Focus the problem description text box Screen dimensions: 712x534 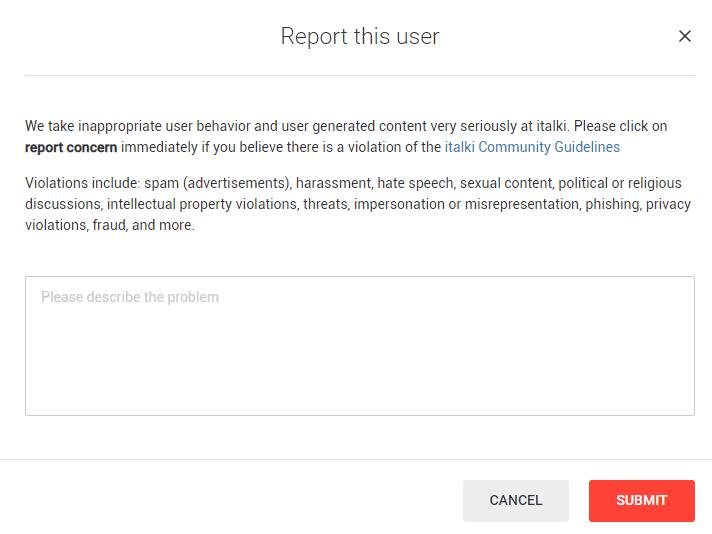(x=360, y=346)
